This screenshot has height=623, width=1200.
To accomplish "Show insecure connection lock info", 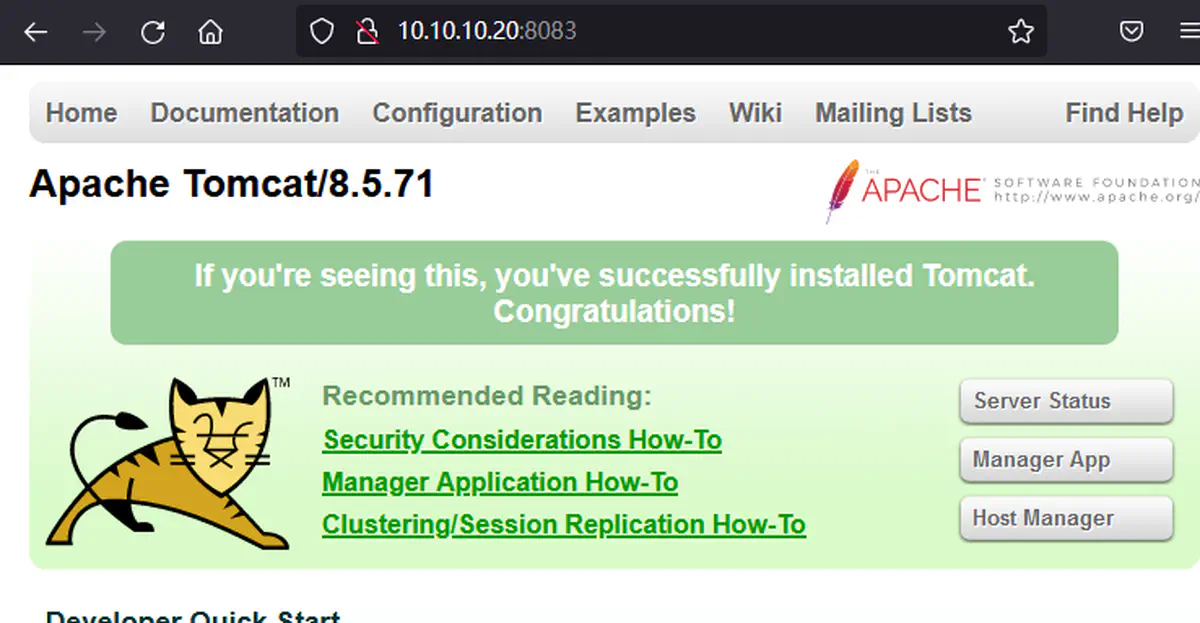I will (367, 32).
